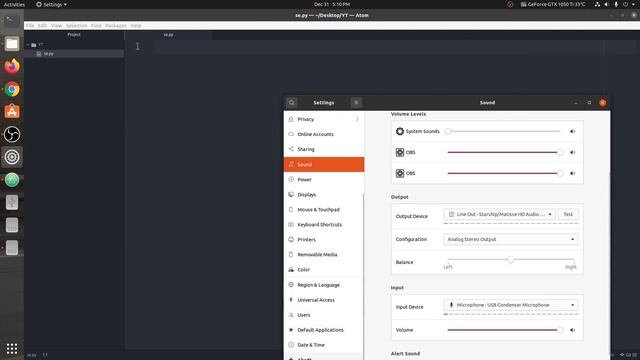The height and width of the screenshot is (360, 640).
Task: Open OBS Studio from the dock
Action: [x=12, y=134]
